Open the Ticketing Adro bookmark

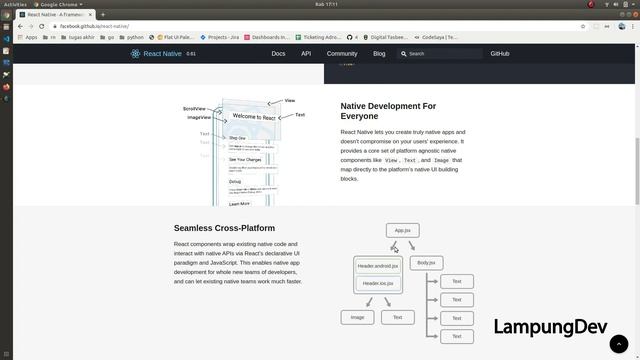318,37
